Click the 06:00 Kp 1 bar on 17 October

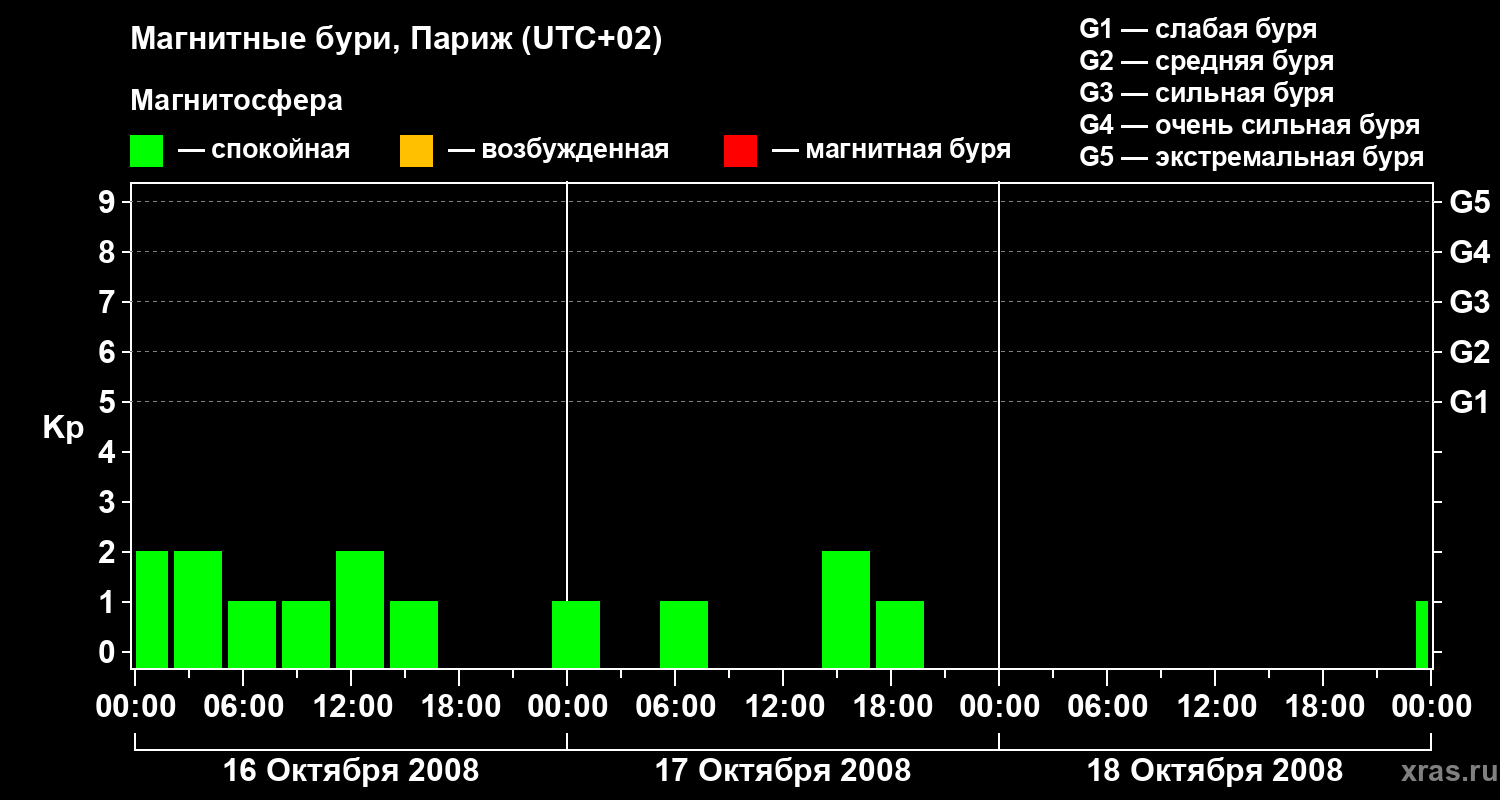point(684,634)
